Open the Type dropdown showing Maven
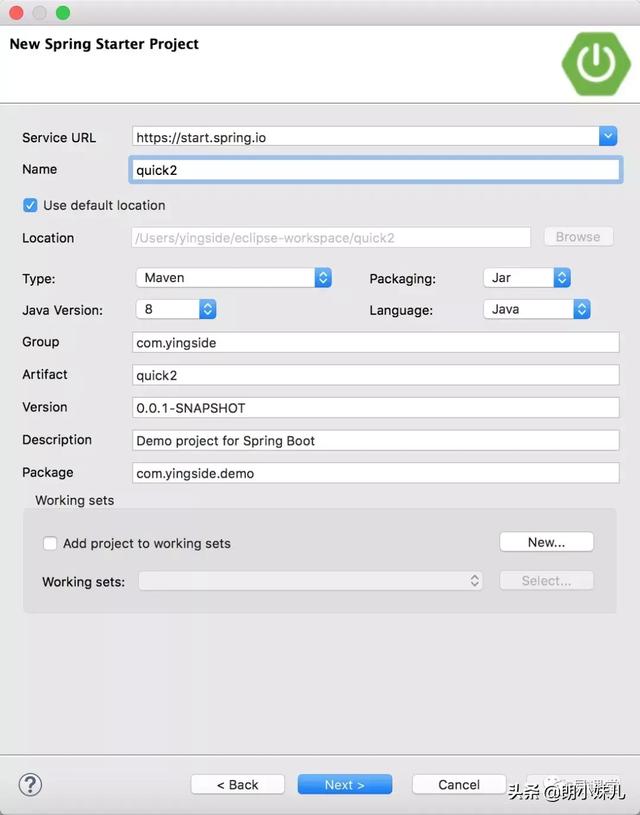 [234, 278]
